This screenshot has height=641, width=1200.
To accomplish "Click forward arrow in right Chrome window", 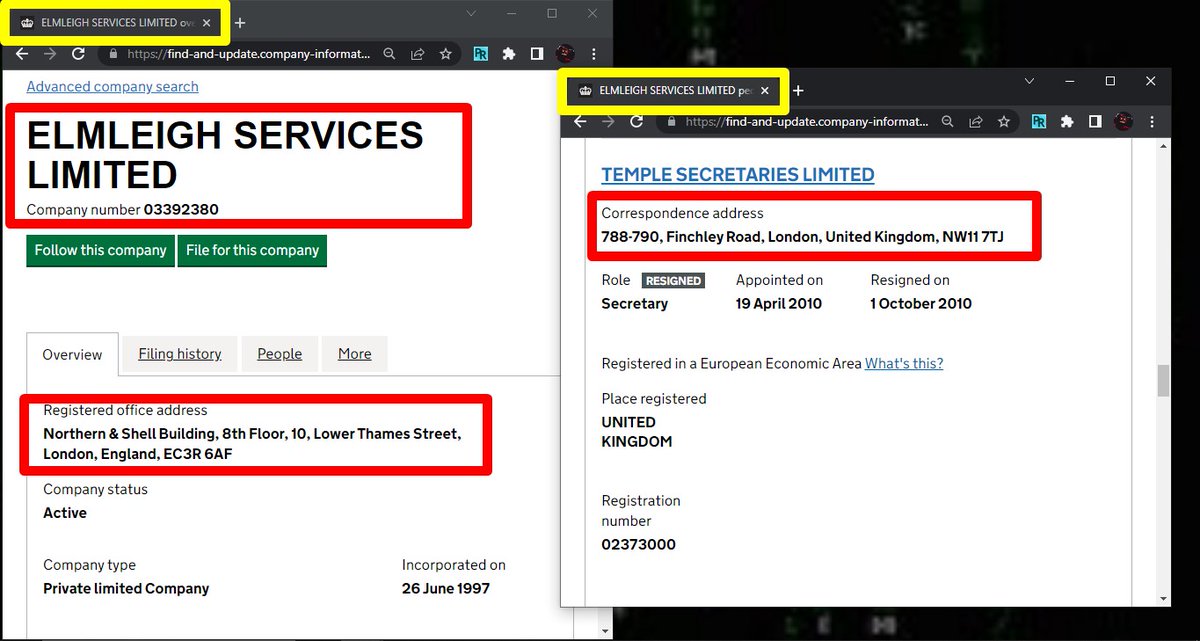I will (608, 122).
